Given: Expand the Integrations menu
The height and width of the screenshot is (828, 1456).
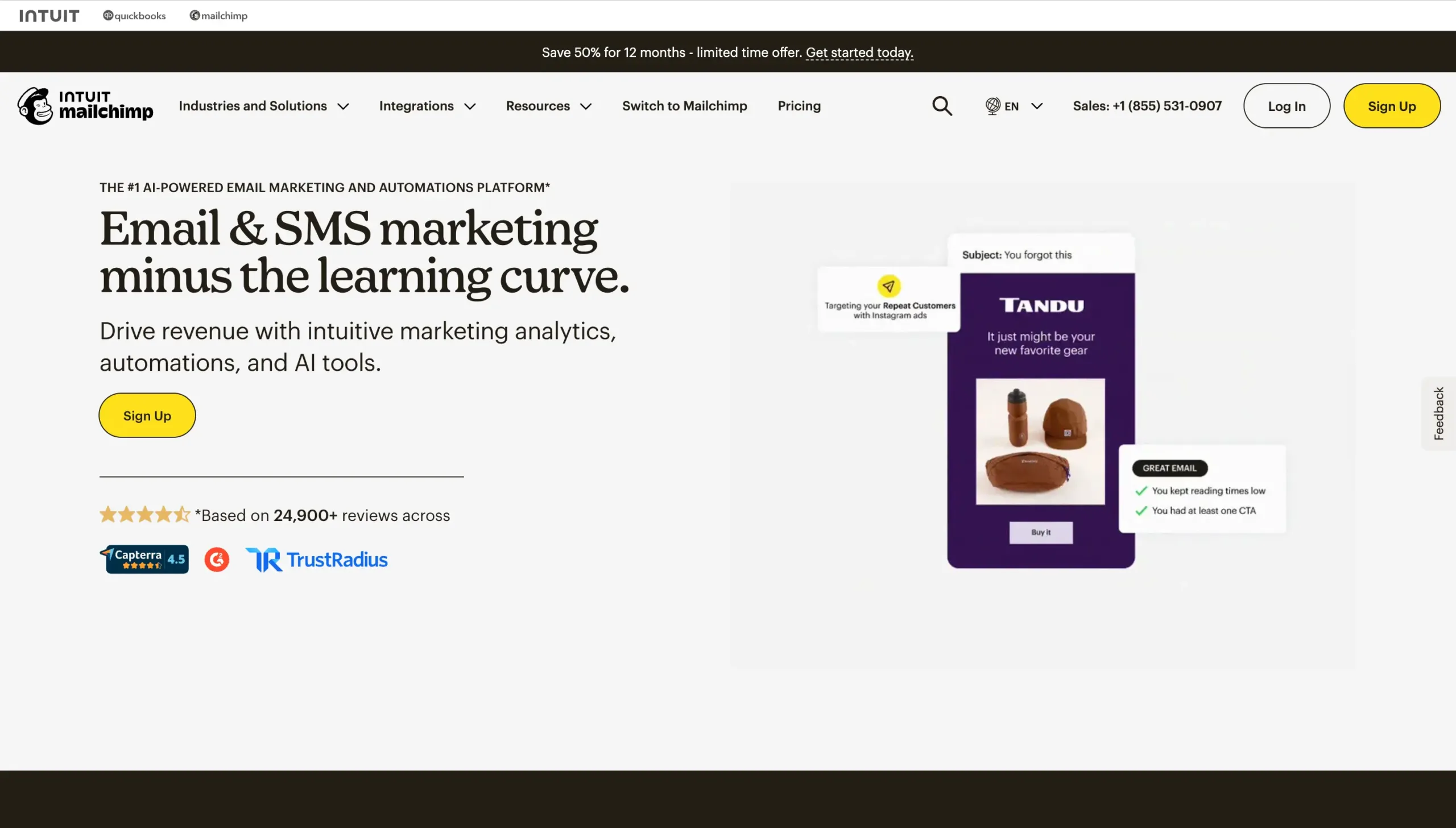Looking at the screenshot, I should pos(427,106).
